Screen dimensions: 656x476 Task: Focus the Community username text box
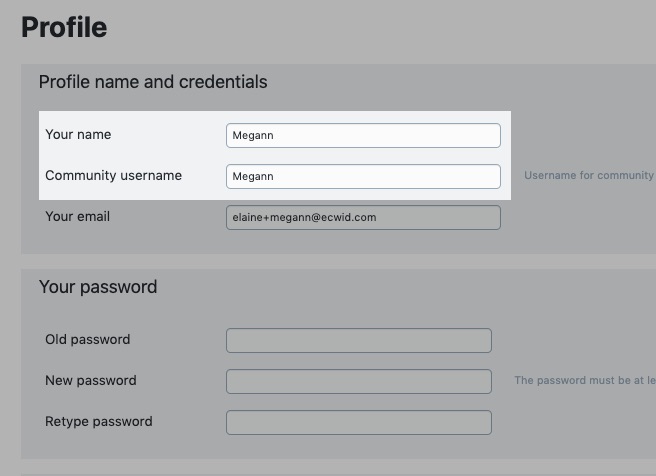(363, 177)
